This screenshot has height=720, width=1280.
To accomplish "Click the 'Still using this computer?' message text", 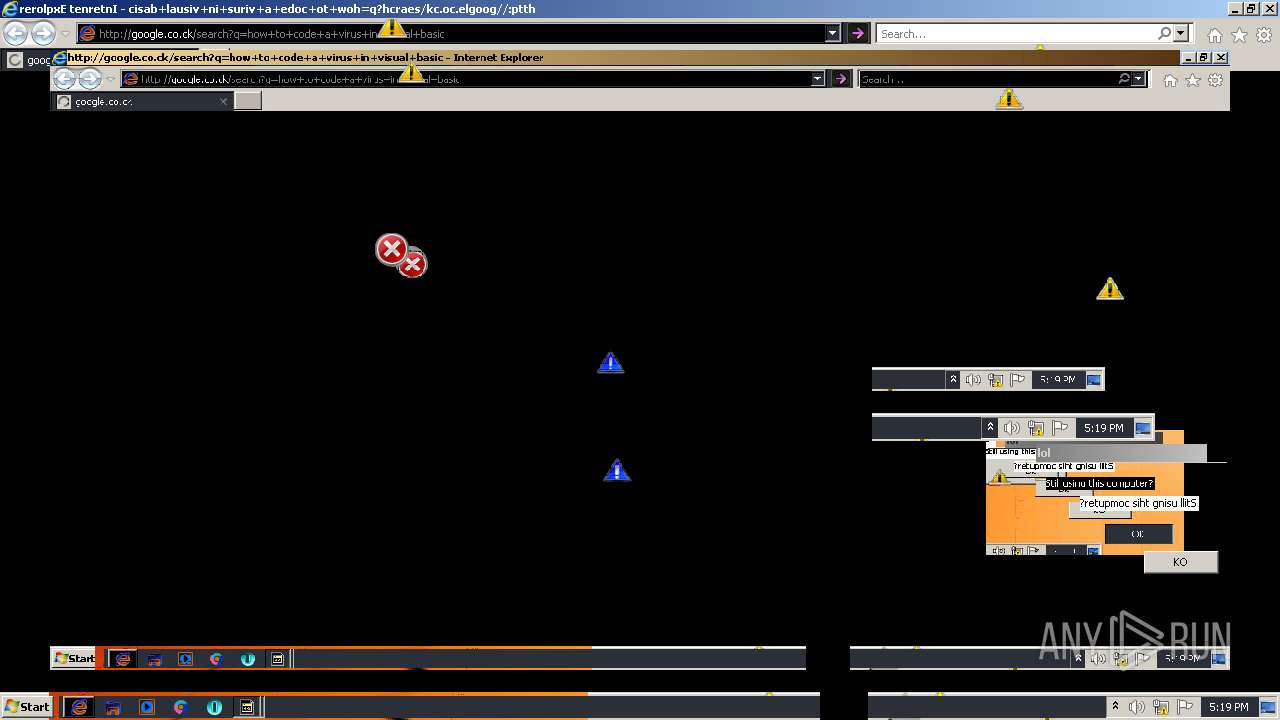I will click(x=1099, y=484).
